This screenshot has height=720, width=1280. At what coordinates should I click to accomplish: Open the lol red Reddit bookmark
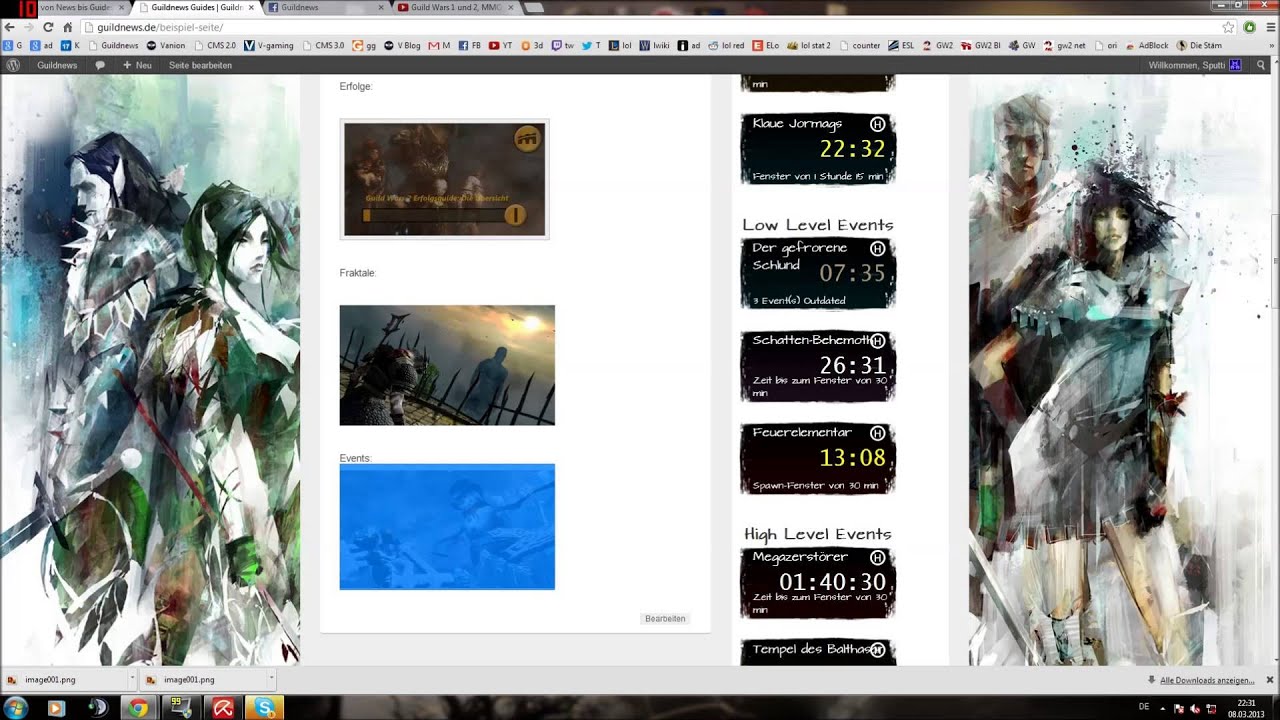point(726,45)
